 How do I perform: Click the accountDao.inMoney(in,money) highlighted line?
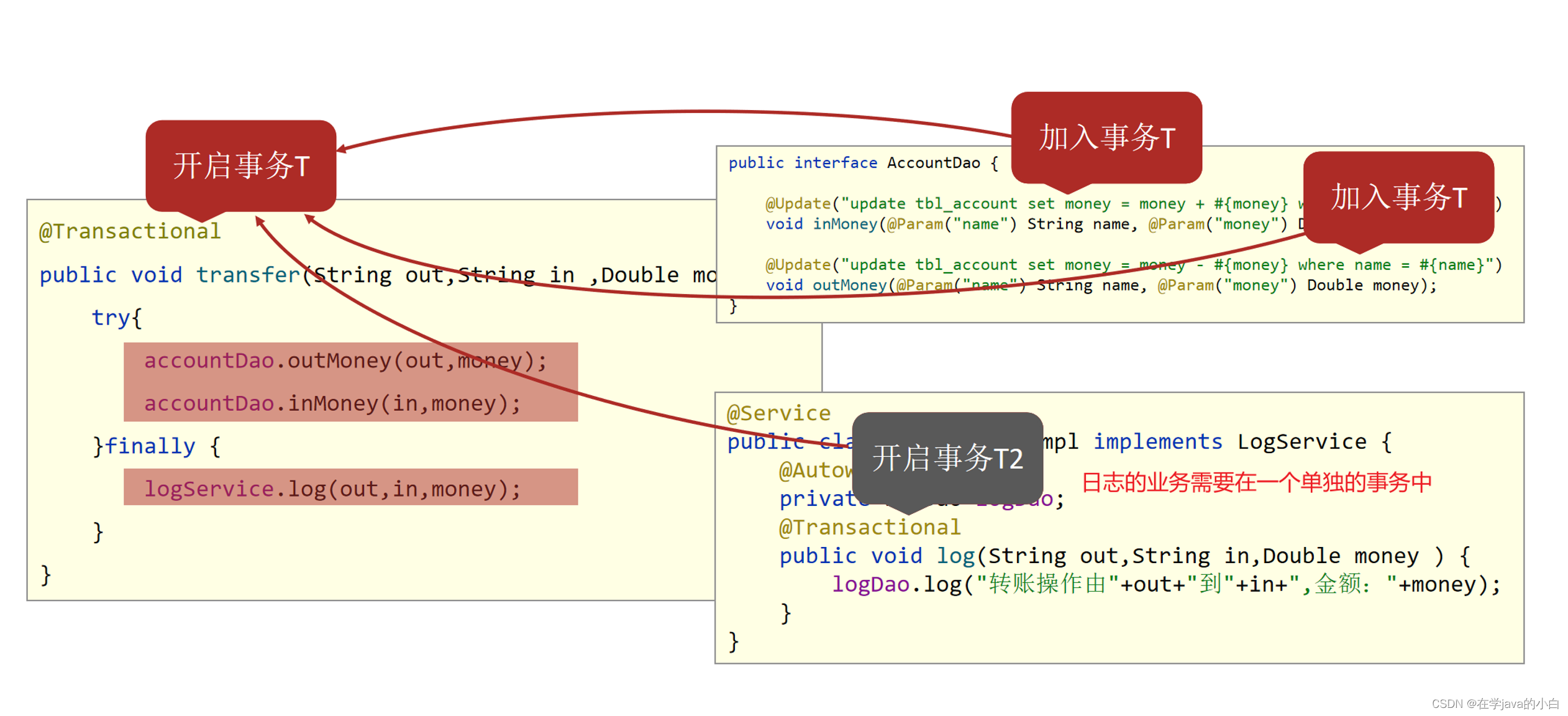(332, 404)
